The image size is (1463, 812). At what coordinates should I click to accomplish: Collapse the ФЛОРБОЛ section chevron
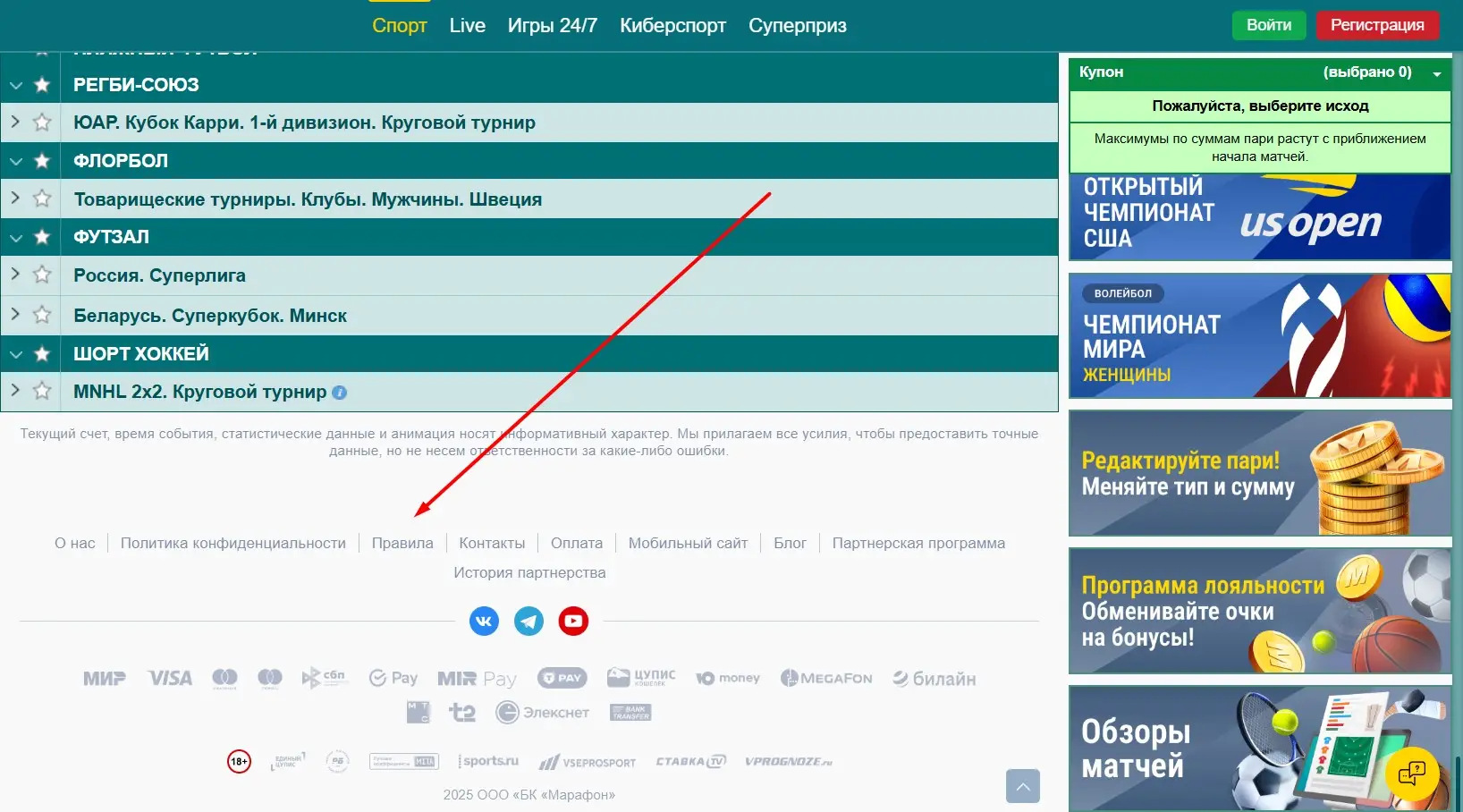tap(15, 160)
